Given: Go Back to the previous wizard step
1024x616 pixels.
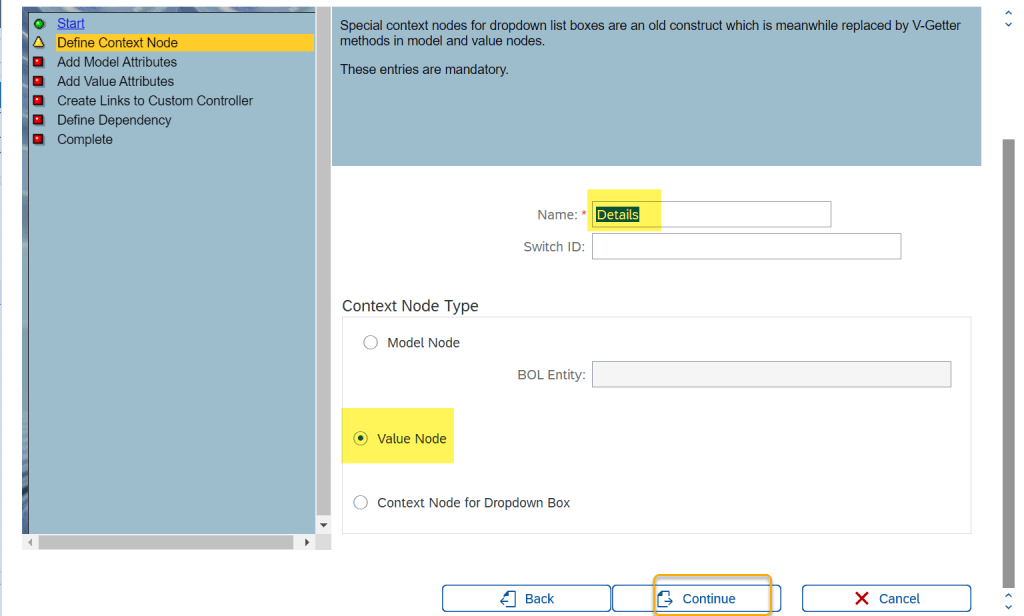Looking at the screenshot, I should click(526, 598).
